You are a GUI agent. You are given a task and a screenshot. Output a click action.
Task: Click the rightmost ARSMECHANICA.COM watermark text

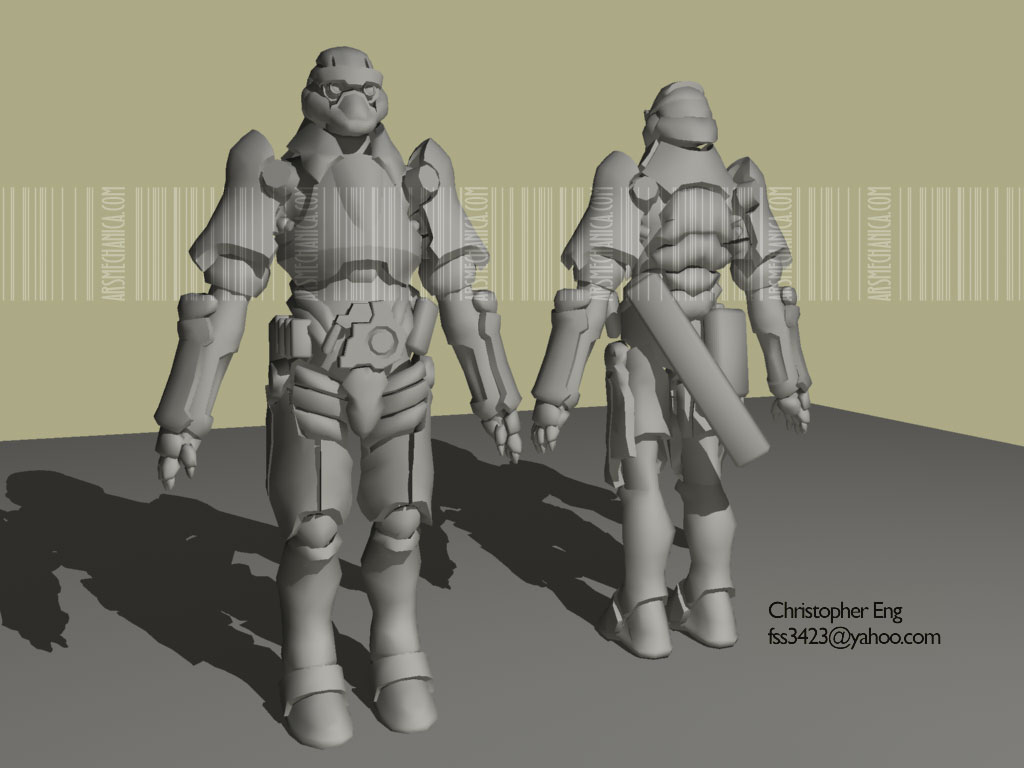pos(878,243)
